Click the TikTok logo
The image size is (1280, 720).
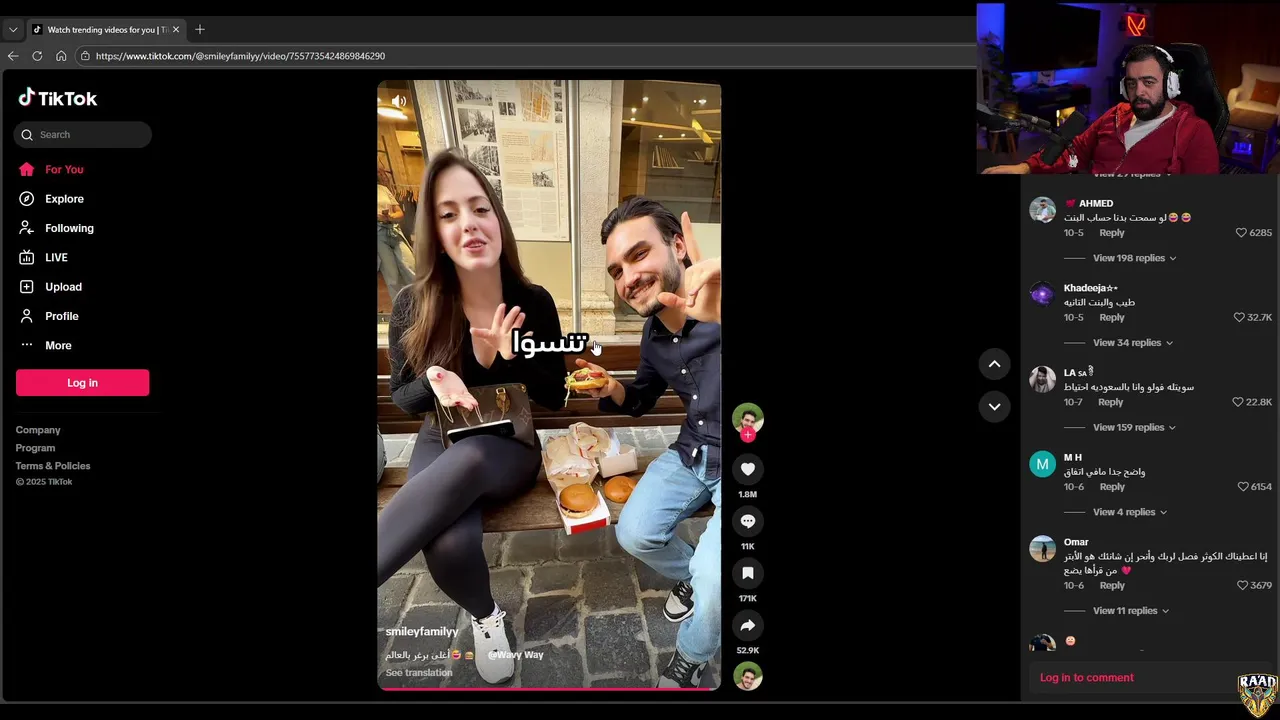pos(58,98)
